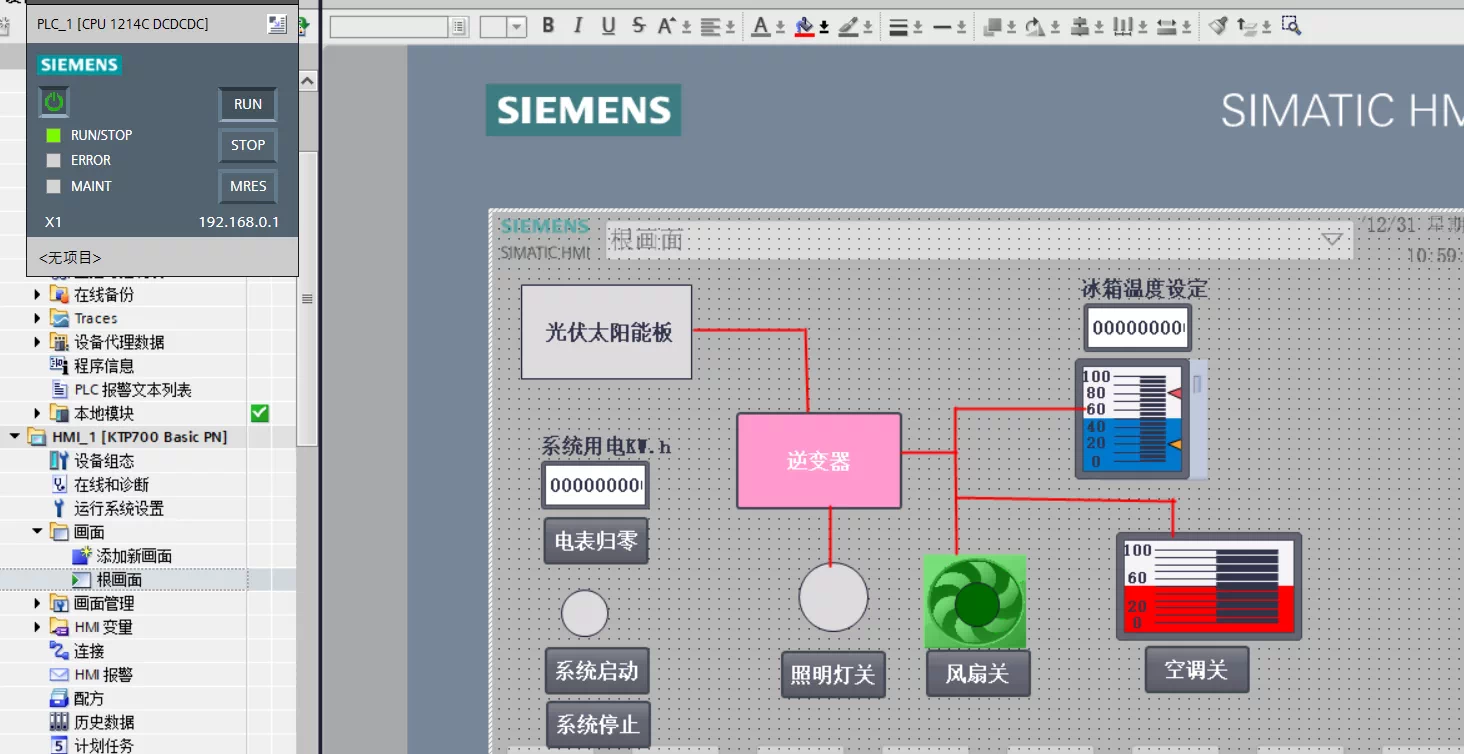
Task: Click the zoom selection magnifier icon
Action: 1291,26
